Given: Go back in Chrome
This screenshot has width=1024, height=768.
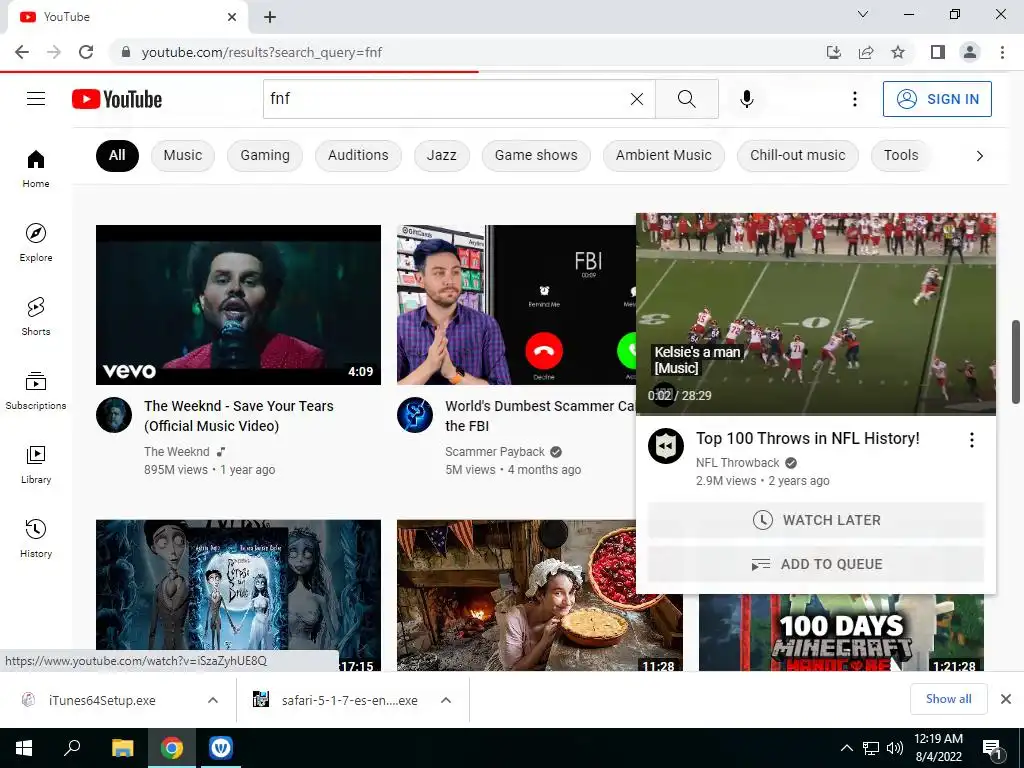Looking at the screenshot, I should click(x=22, y=52).
